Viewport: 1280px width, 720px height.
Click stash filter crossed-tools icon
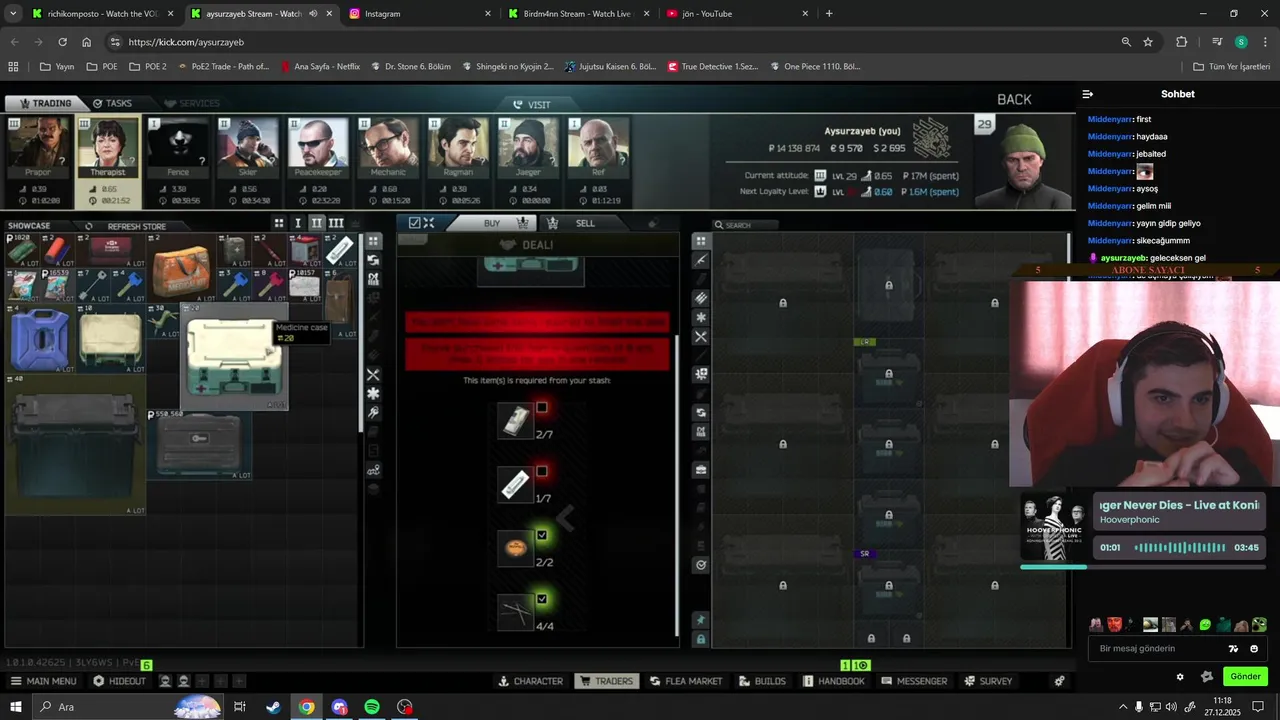click(x=701, y=337)
